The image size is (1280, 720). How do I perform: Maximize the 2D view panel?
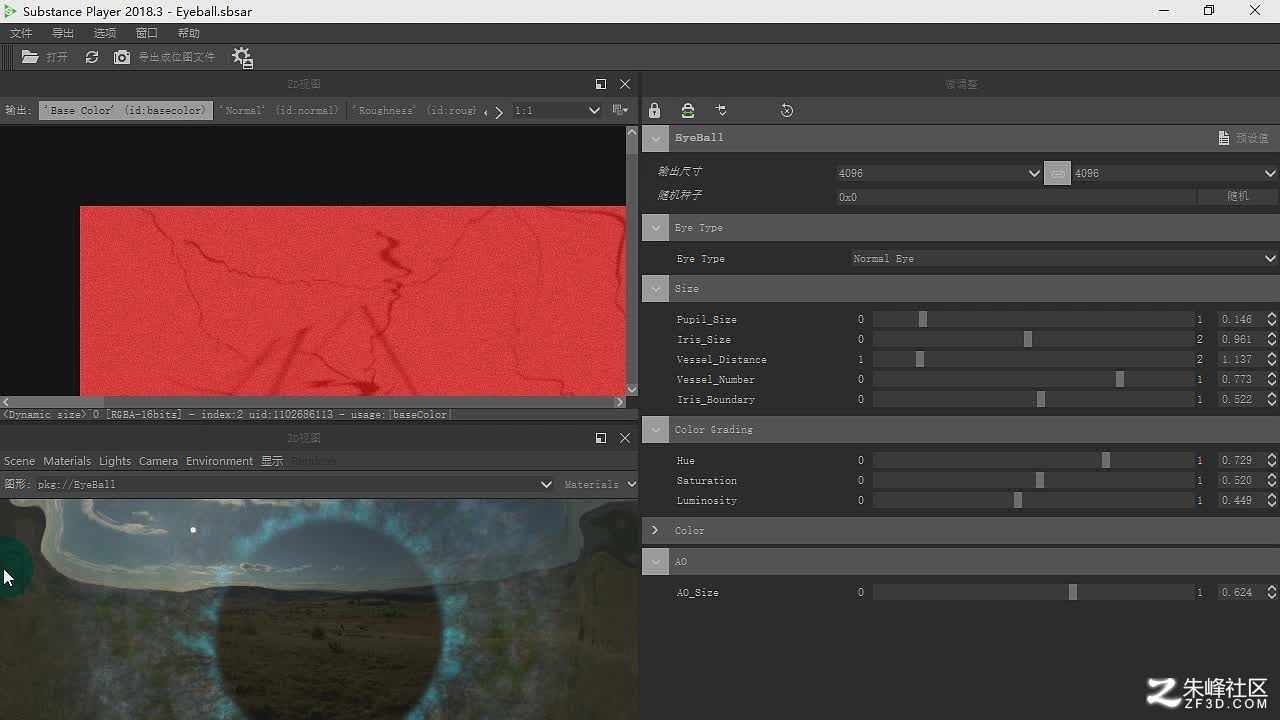pos(600,84)
